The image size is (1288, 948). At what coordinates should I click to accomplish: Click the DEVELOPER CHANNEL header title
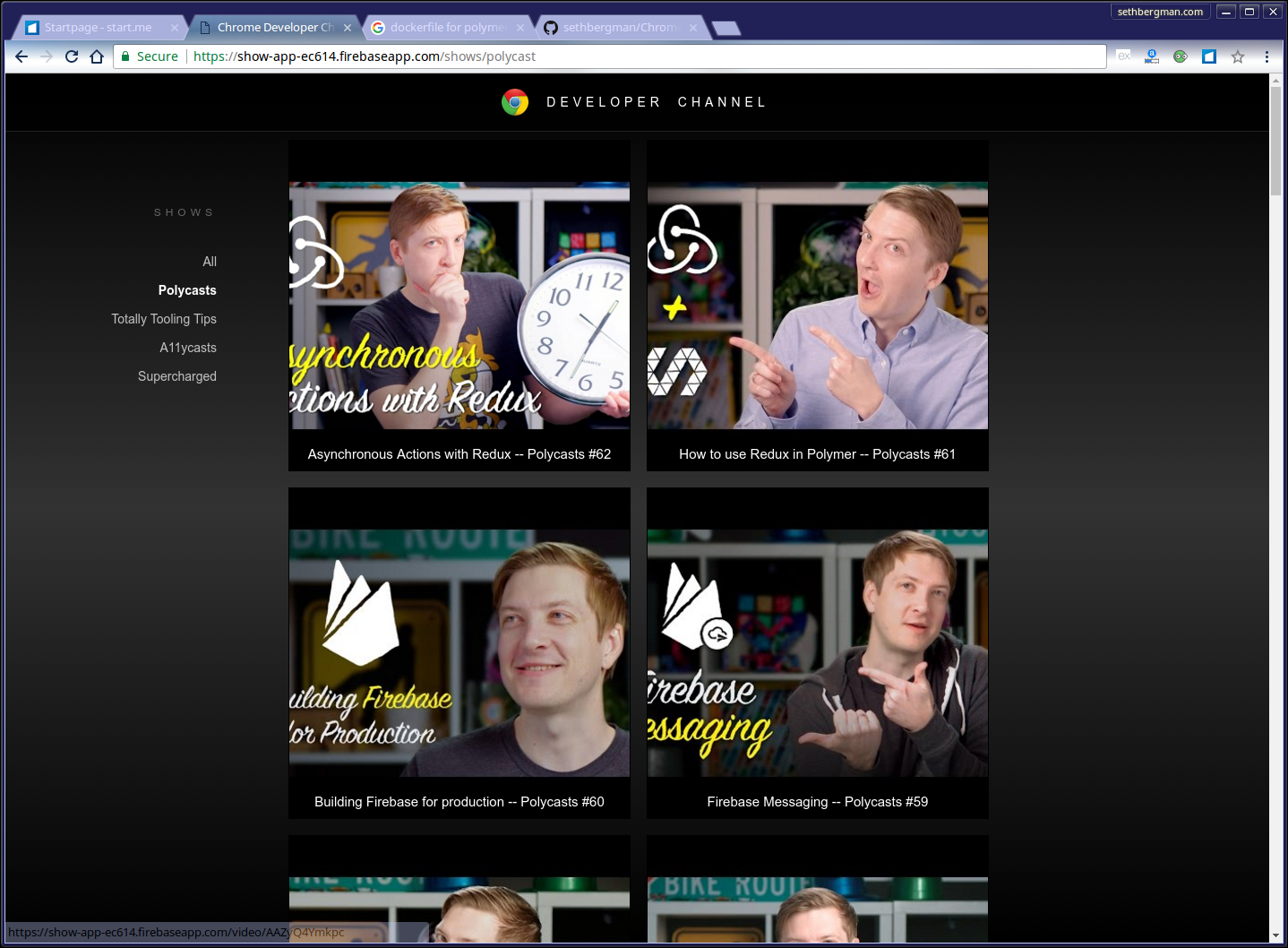coord(657,102)
